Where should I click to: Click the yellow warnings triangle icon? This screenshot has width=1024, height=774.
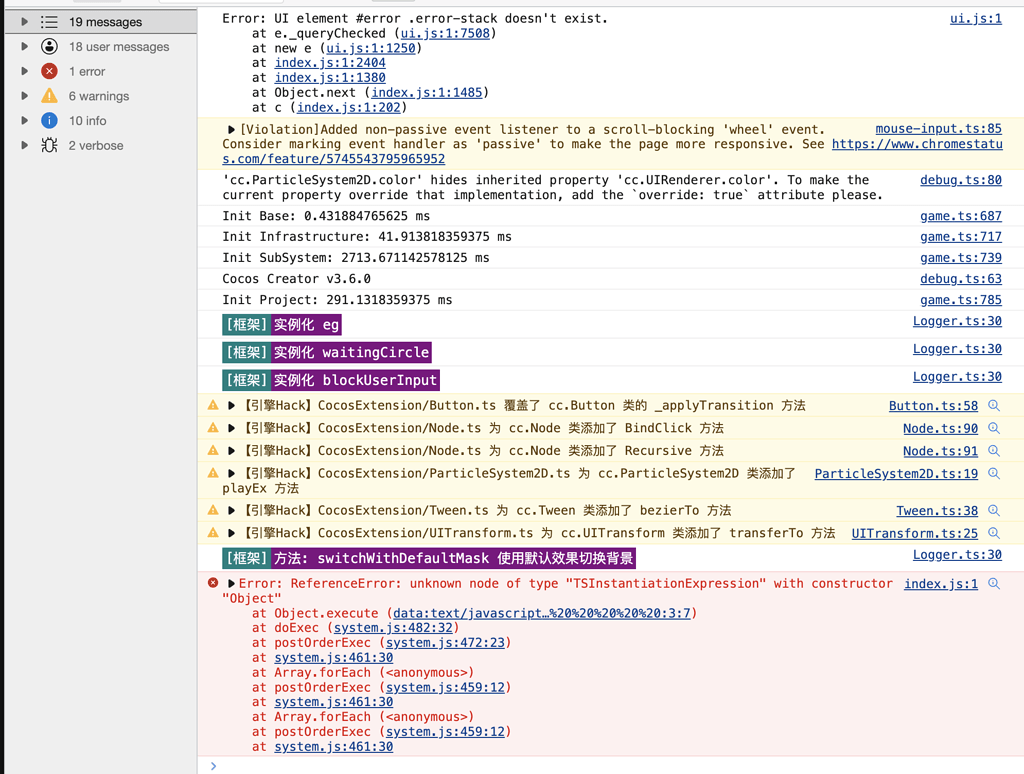(x=49, y=96)
